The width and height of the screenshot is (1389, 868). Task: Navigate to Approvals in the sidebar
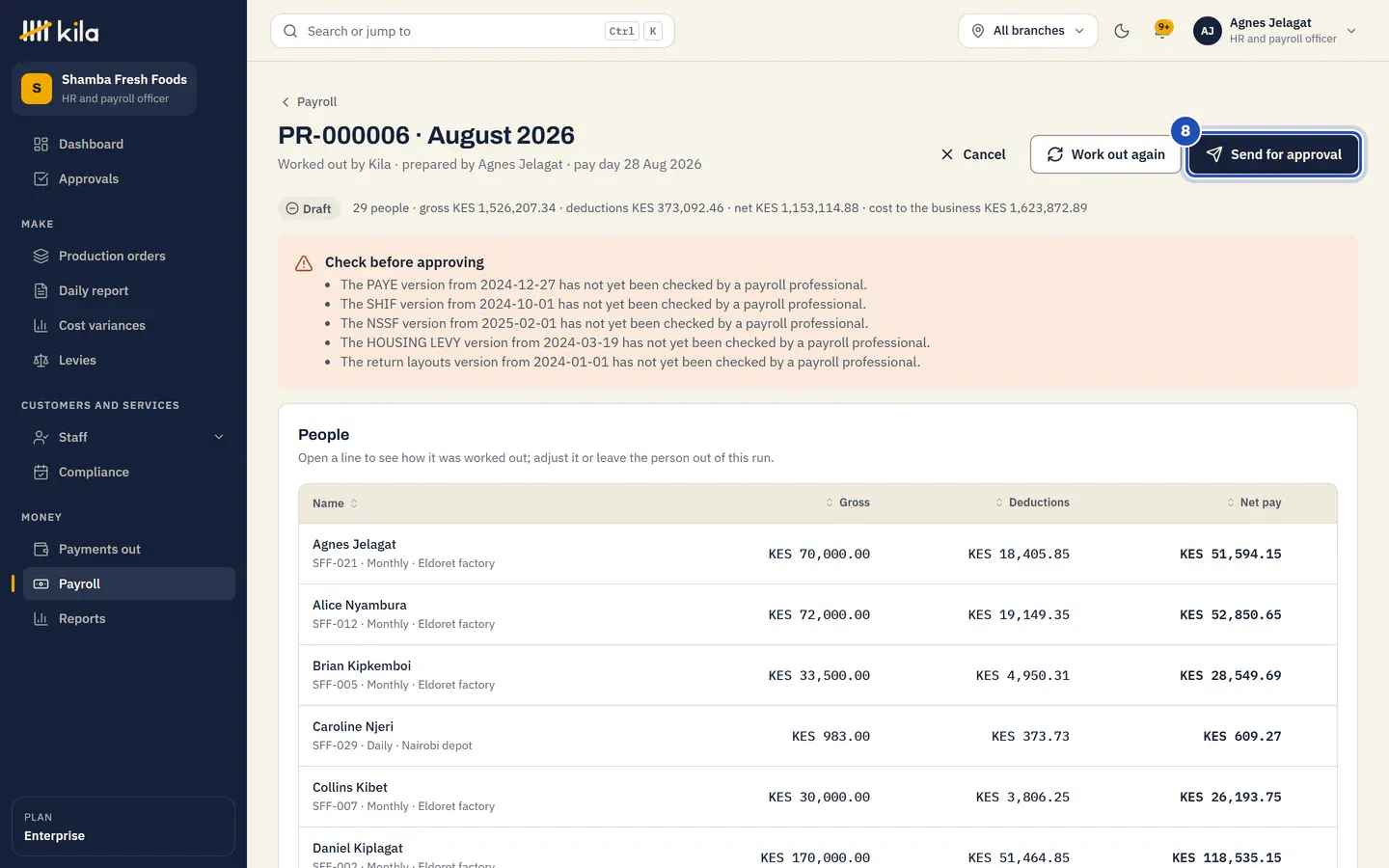(x=129, y=178)
